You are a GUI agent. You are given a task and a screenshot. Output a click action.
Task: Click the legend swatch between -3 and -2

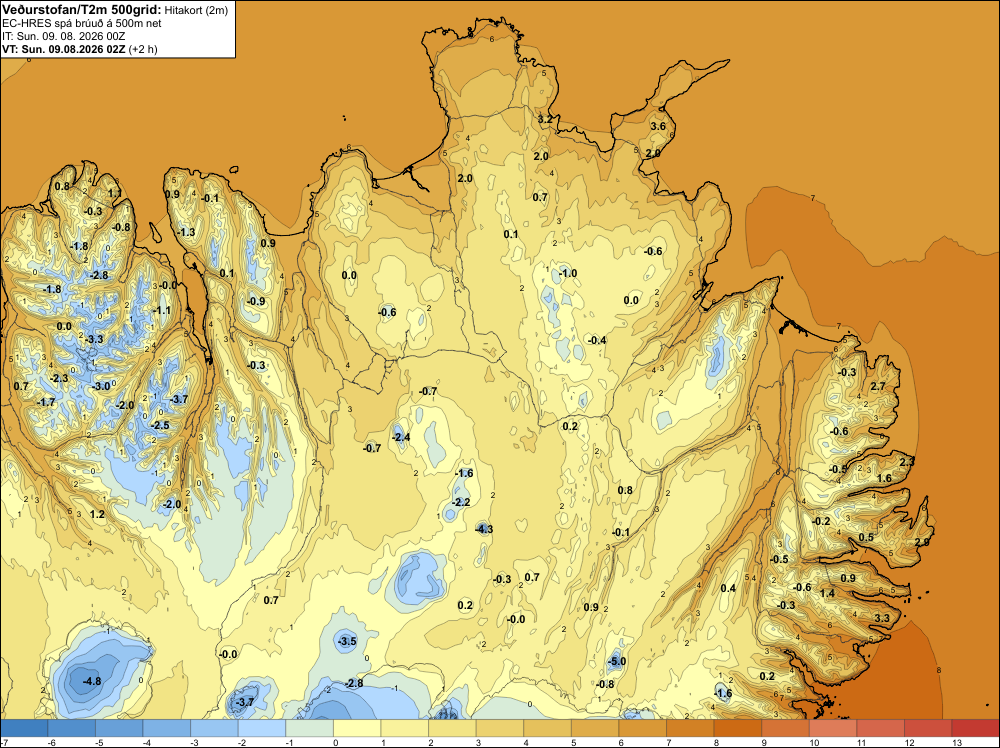click(214, 728)
